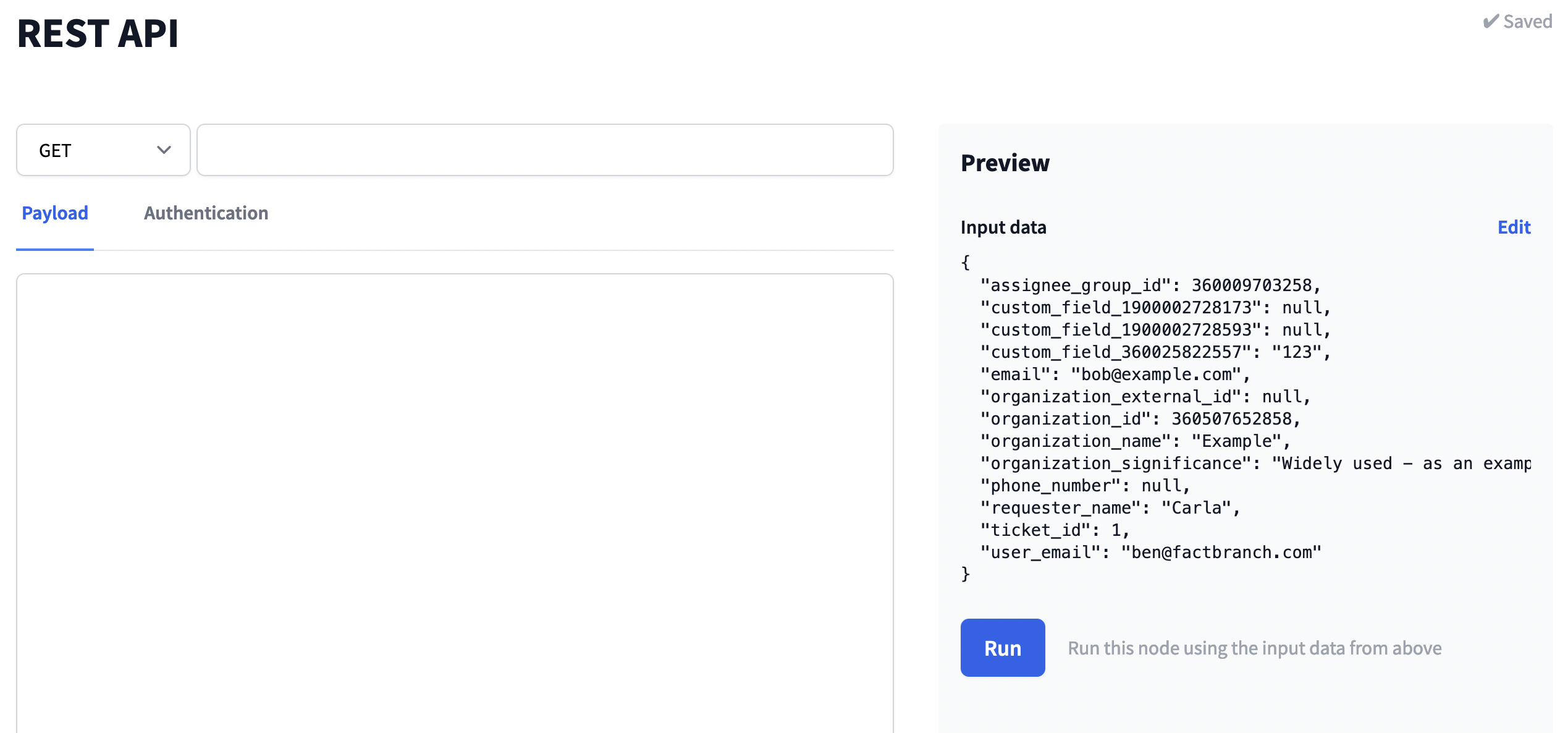Viewport: 1568px width, 733px height.
Task: Click the Preview panel heading
Action: click(1004, 163)
